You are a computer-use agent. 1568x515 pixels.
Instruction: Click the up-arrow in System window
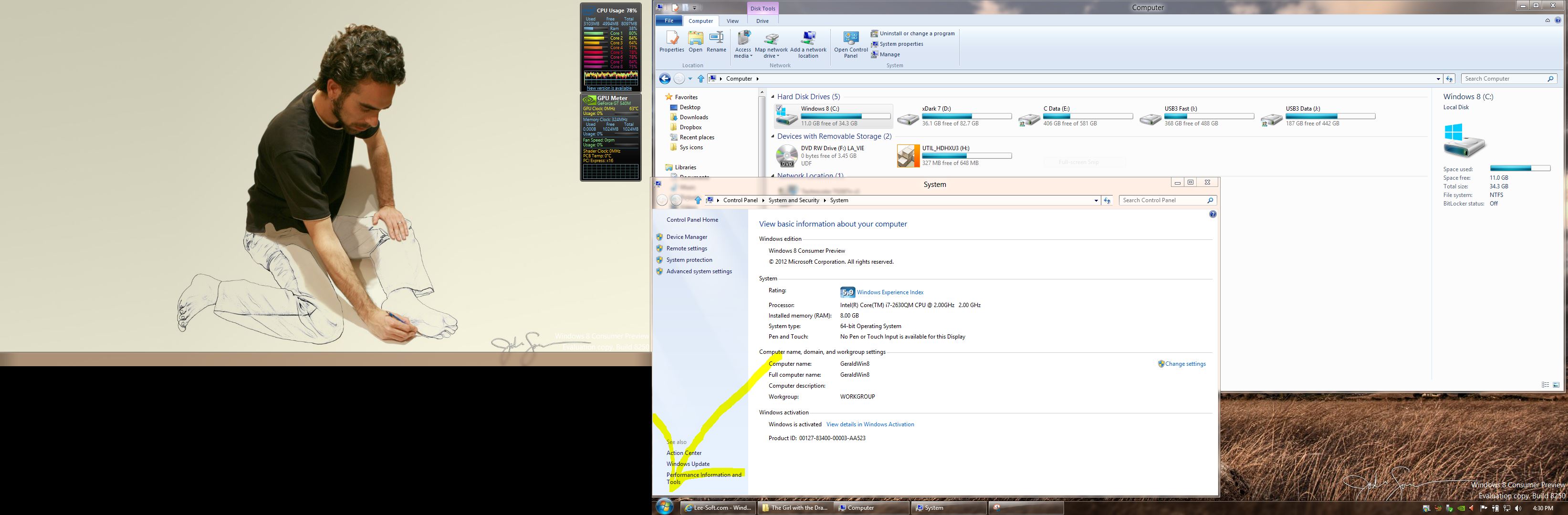click(698, 200)
